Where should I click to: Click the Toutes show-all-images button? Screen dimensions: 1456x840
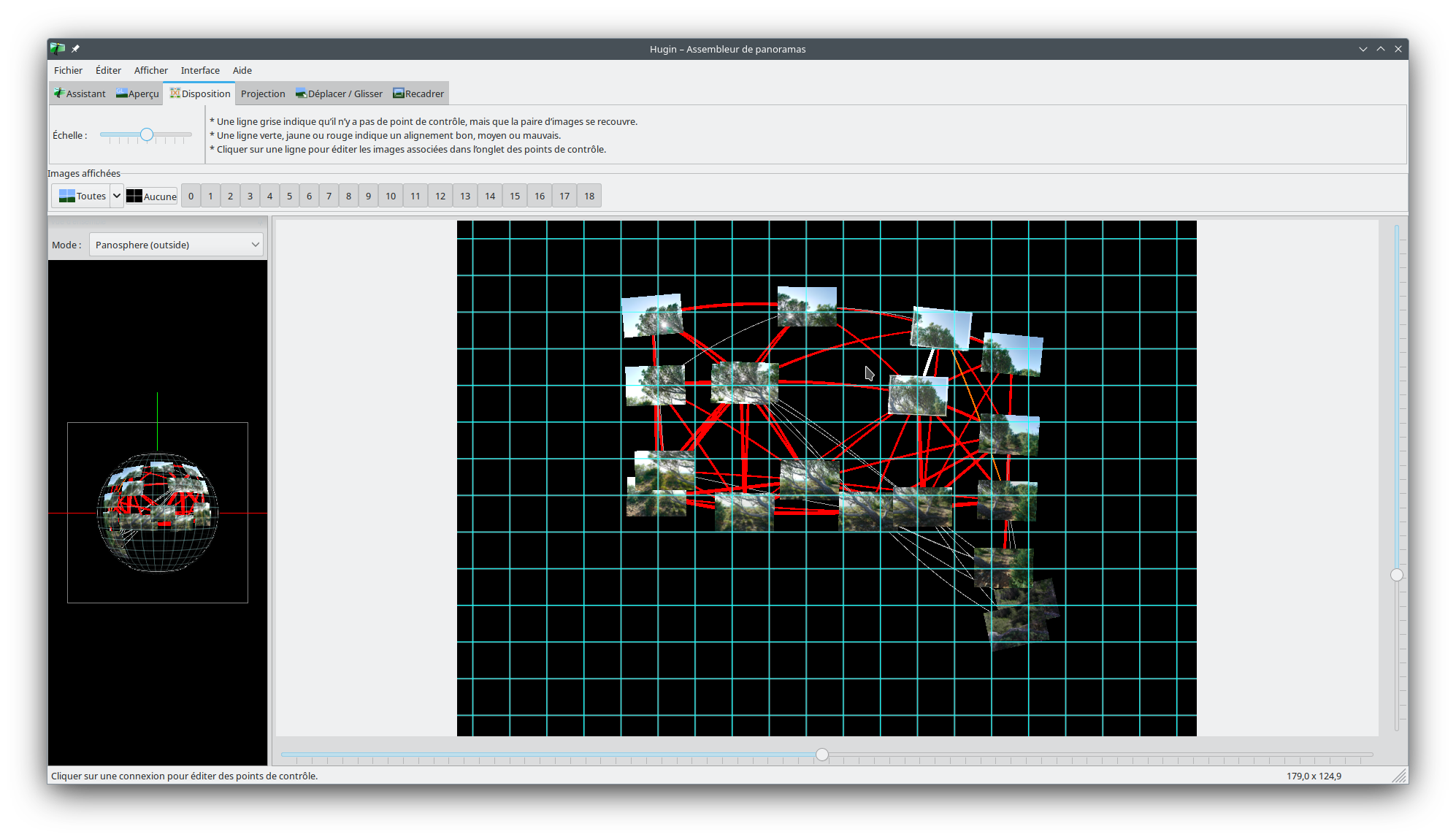tap(82, 196)
